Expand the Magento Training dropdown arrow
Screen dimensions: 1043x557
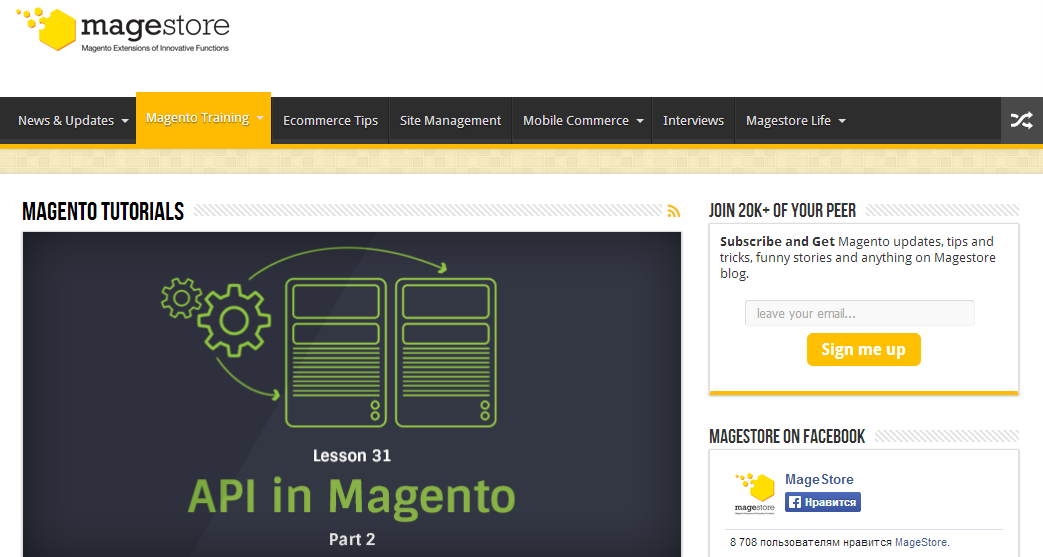(x=260, y=118)
